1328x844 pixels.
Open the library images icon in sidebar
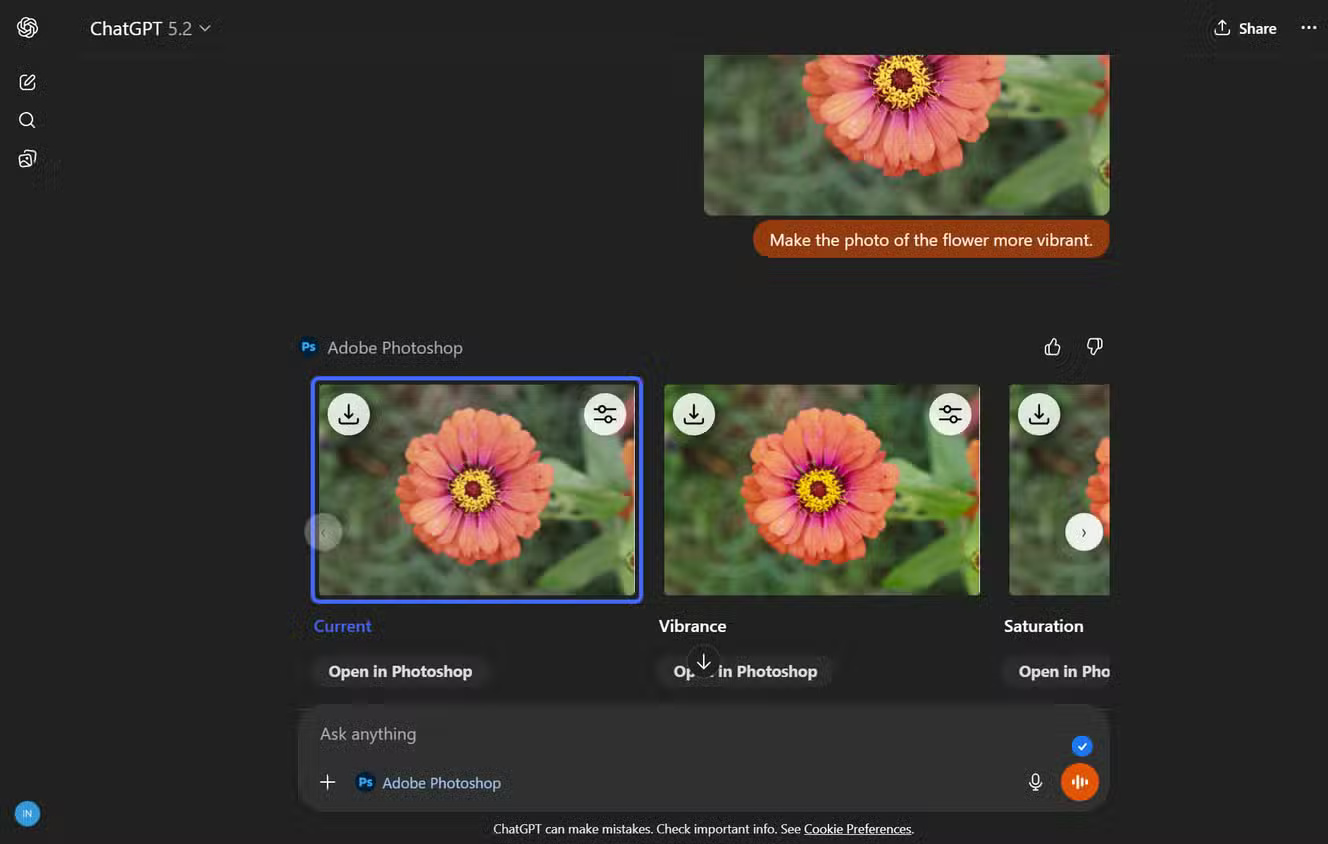[x=27, y=159]
